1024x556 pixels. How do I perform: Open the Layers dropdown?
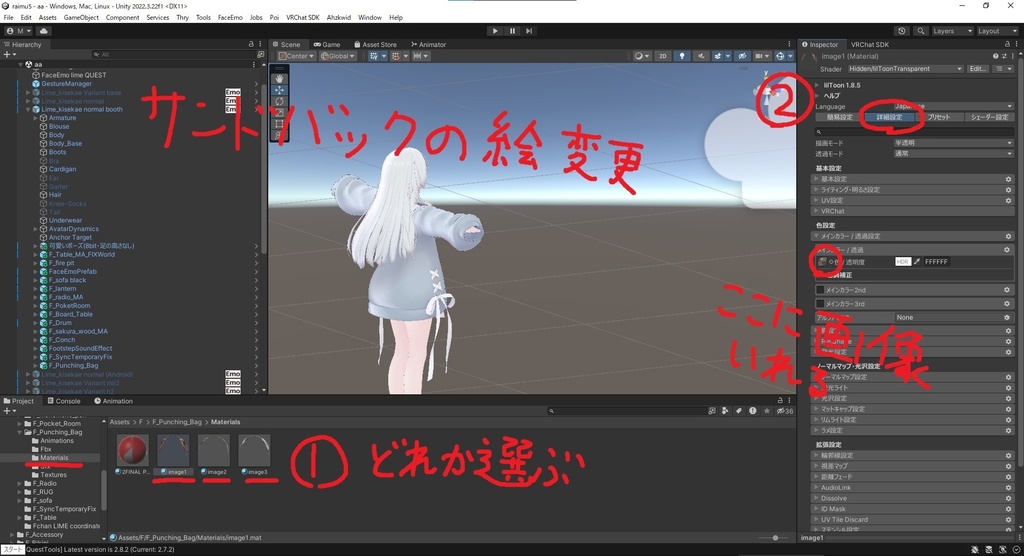952,31
